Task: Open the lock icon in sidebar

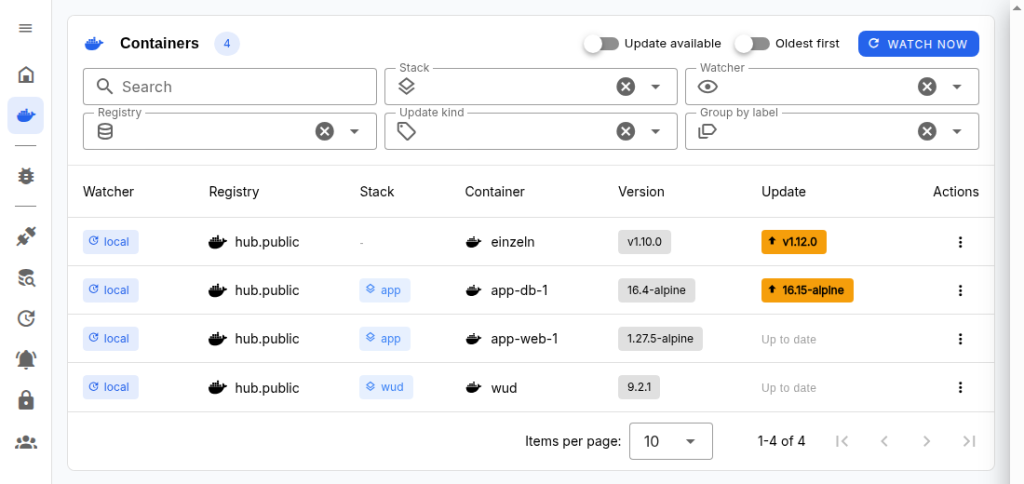Action: 25,400
